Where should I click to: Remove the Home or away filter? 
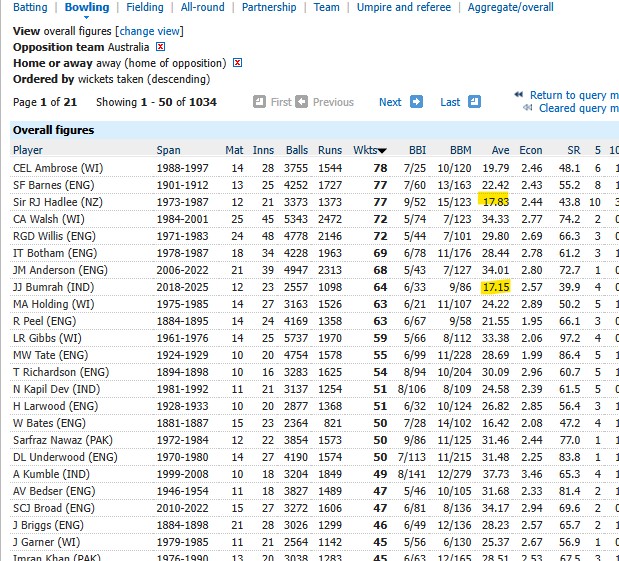pyautogui.click(x=238, y=62)
